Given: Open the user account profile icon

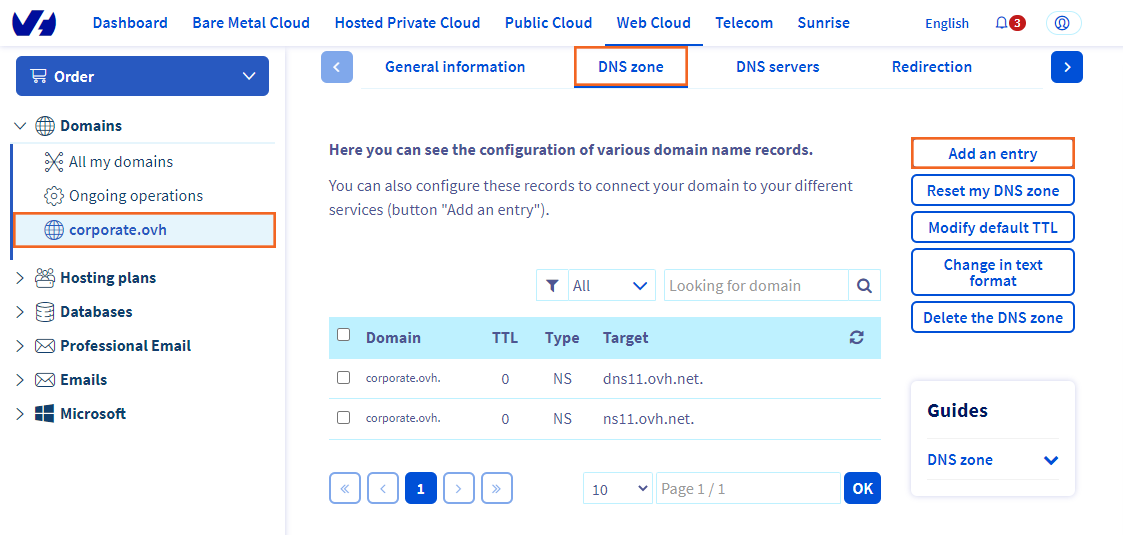Looking at the screenshot, I should pyautogui.click(x=1063, y=23).
